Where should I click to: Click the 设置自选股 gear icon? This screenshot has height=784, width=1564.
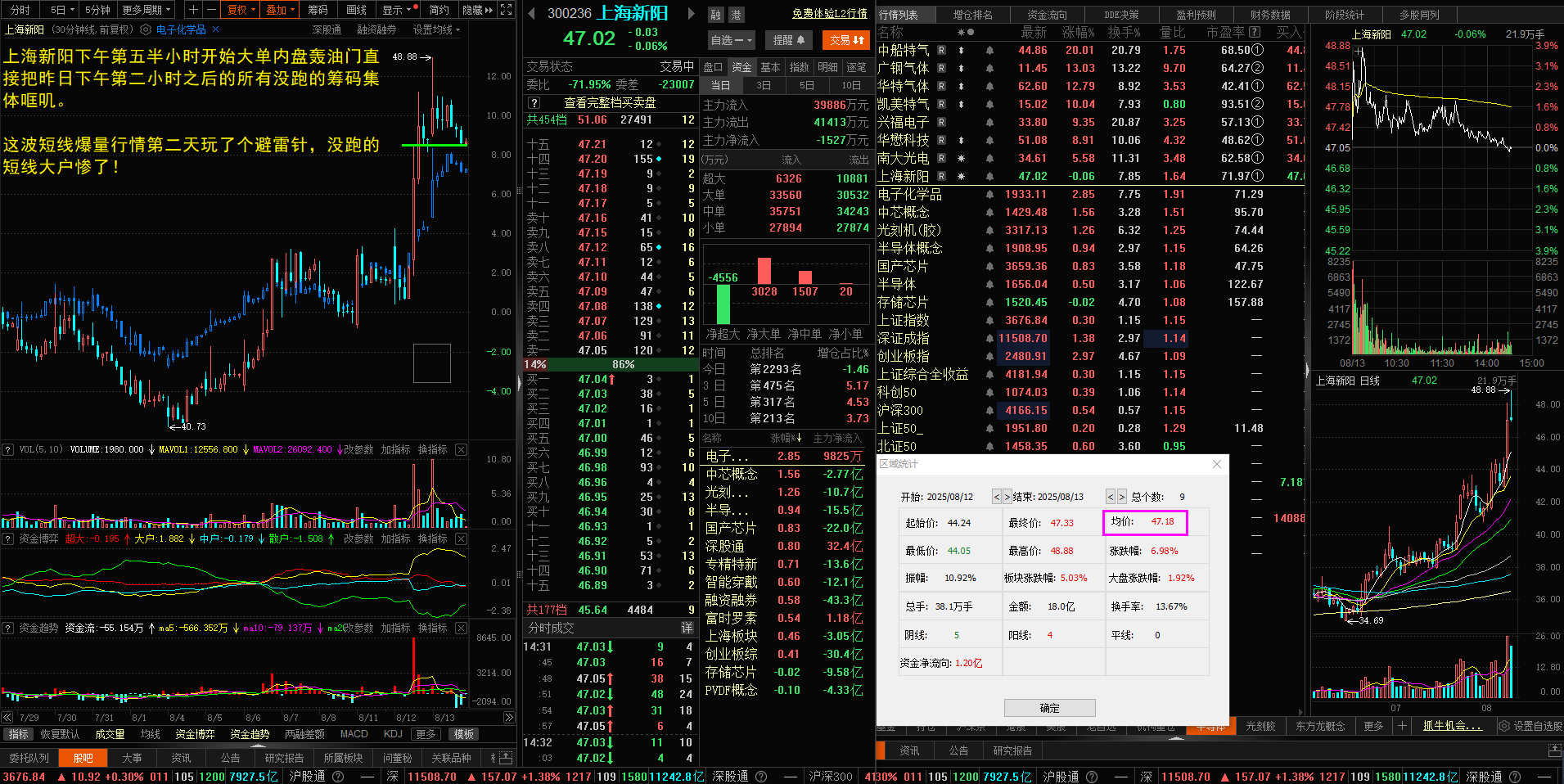tap(1503, 726)
